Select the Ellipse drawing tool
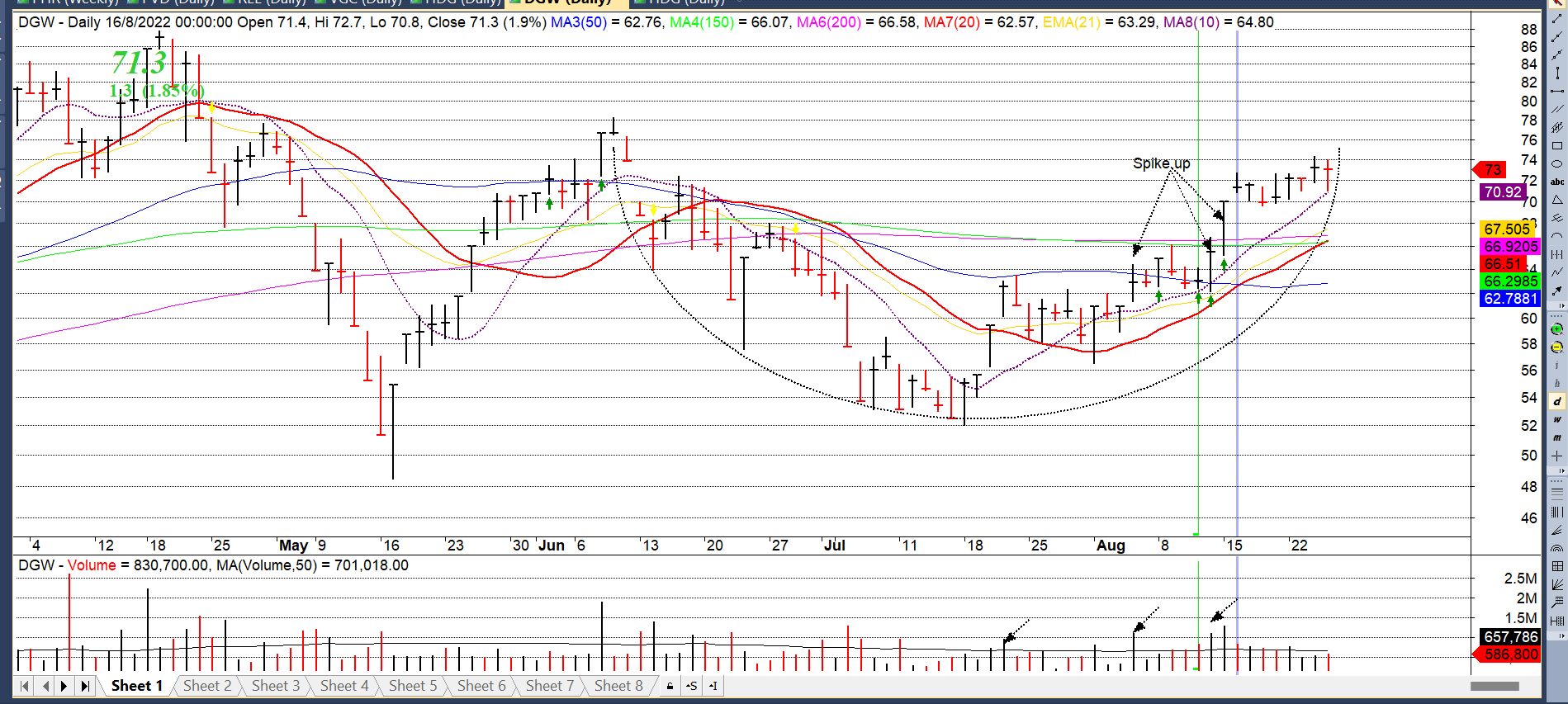 pyautogui.click(x=1557, y=164)
